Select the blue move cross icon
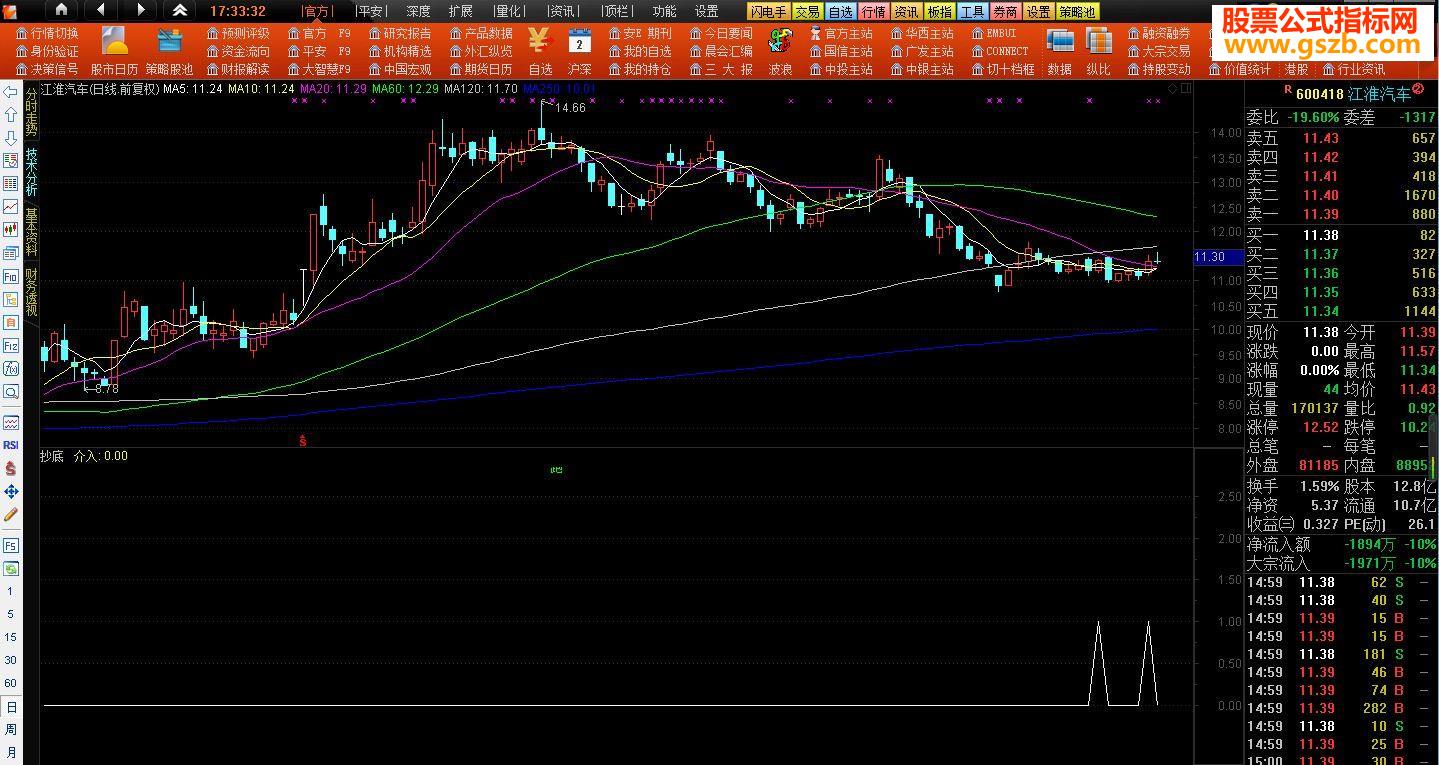Viewport: 1439px width, 765px height. [11, 491]
